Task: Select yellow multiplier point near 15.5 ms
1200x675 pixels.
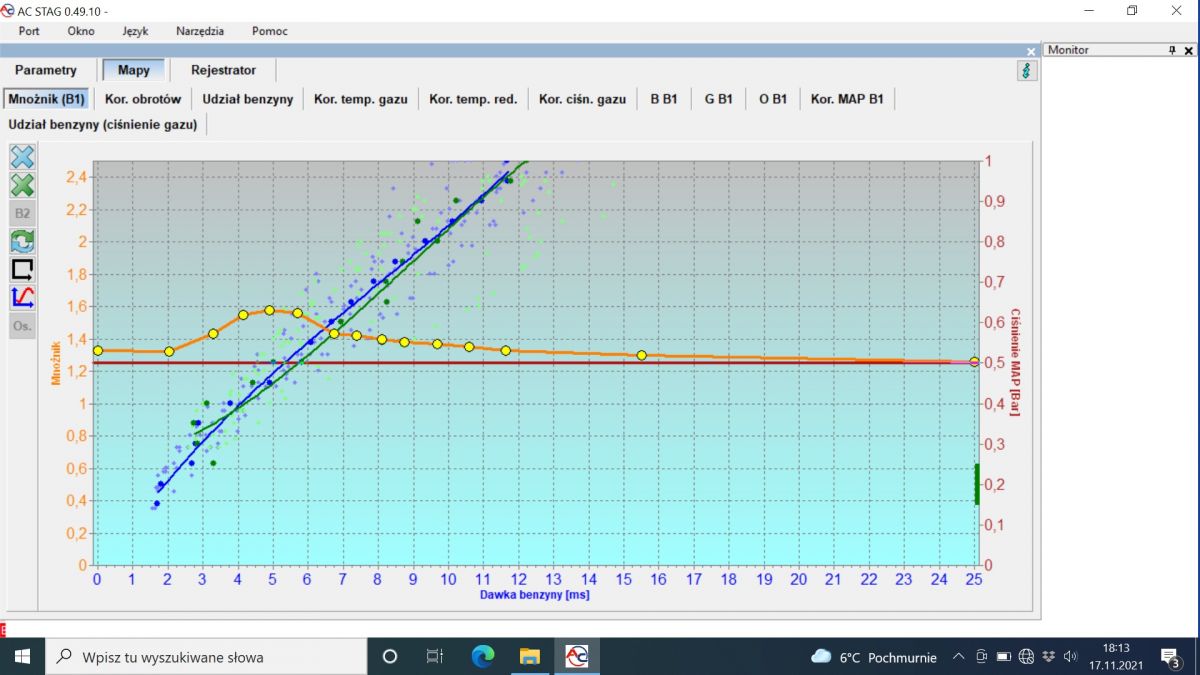Action: (x=641, y=355)
